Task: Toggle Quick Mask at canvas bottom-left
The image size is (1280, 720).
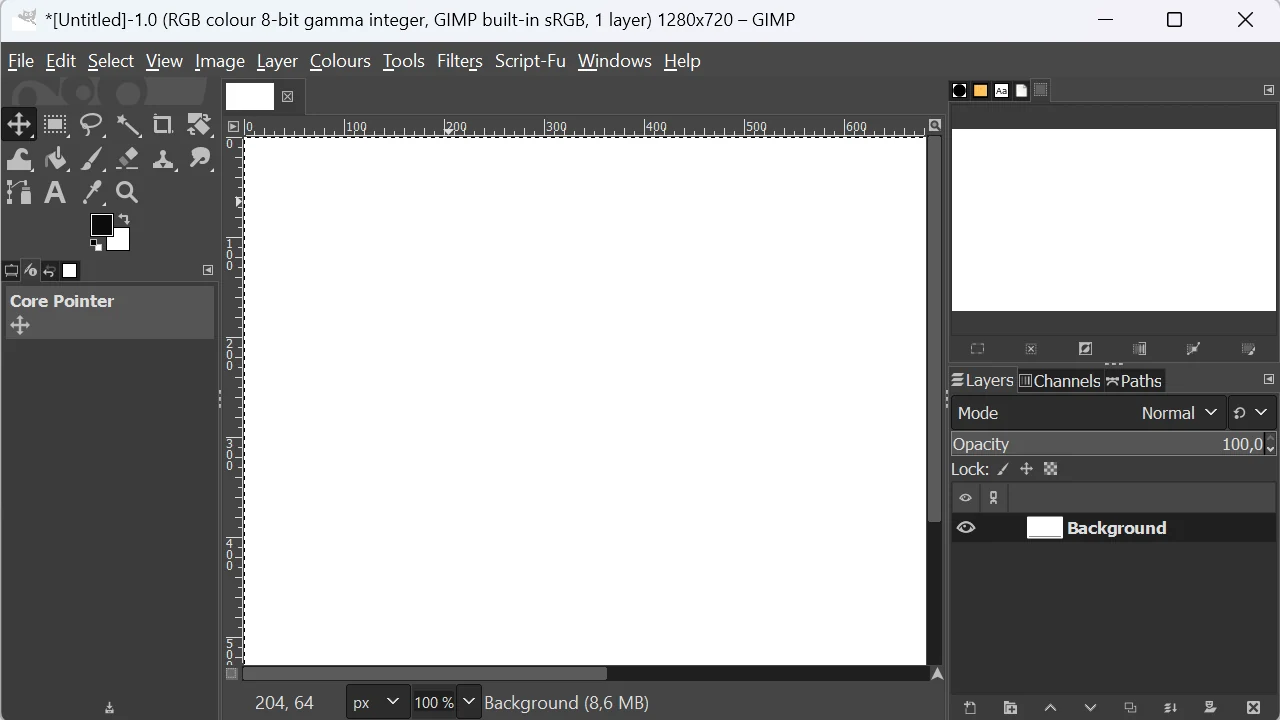Action: pos(232,674)
